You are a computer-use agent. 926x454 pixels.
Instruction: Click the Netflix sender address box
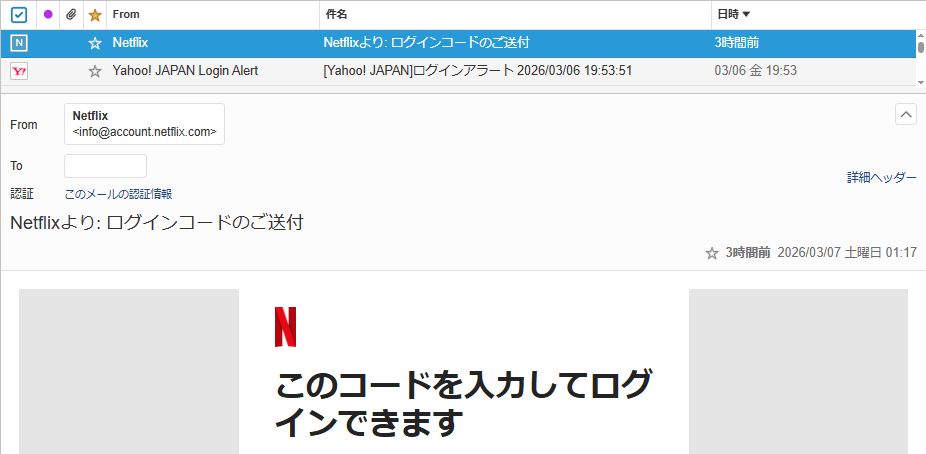pyautogui.click(x=144, y=124)
